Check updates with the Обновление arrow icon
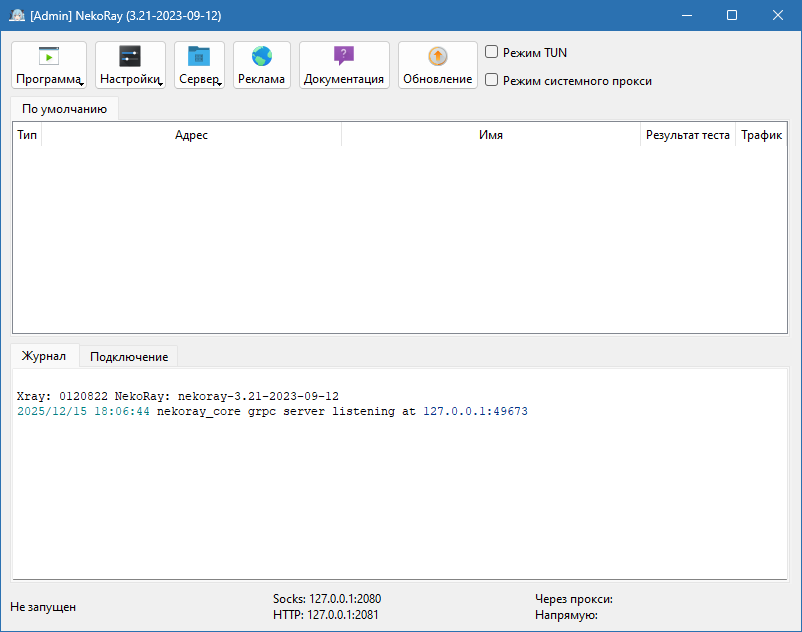The height and width of the screenshot is (632, 802). pos(436,54)
